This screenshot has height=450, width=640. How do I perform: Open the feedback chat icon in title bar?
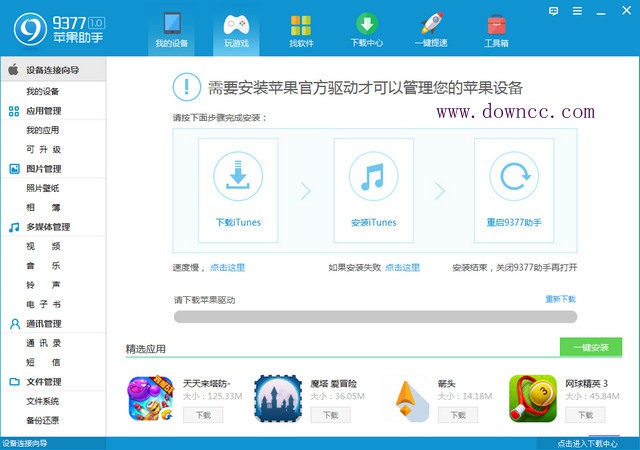pos(553,11)
